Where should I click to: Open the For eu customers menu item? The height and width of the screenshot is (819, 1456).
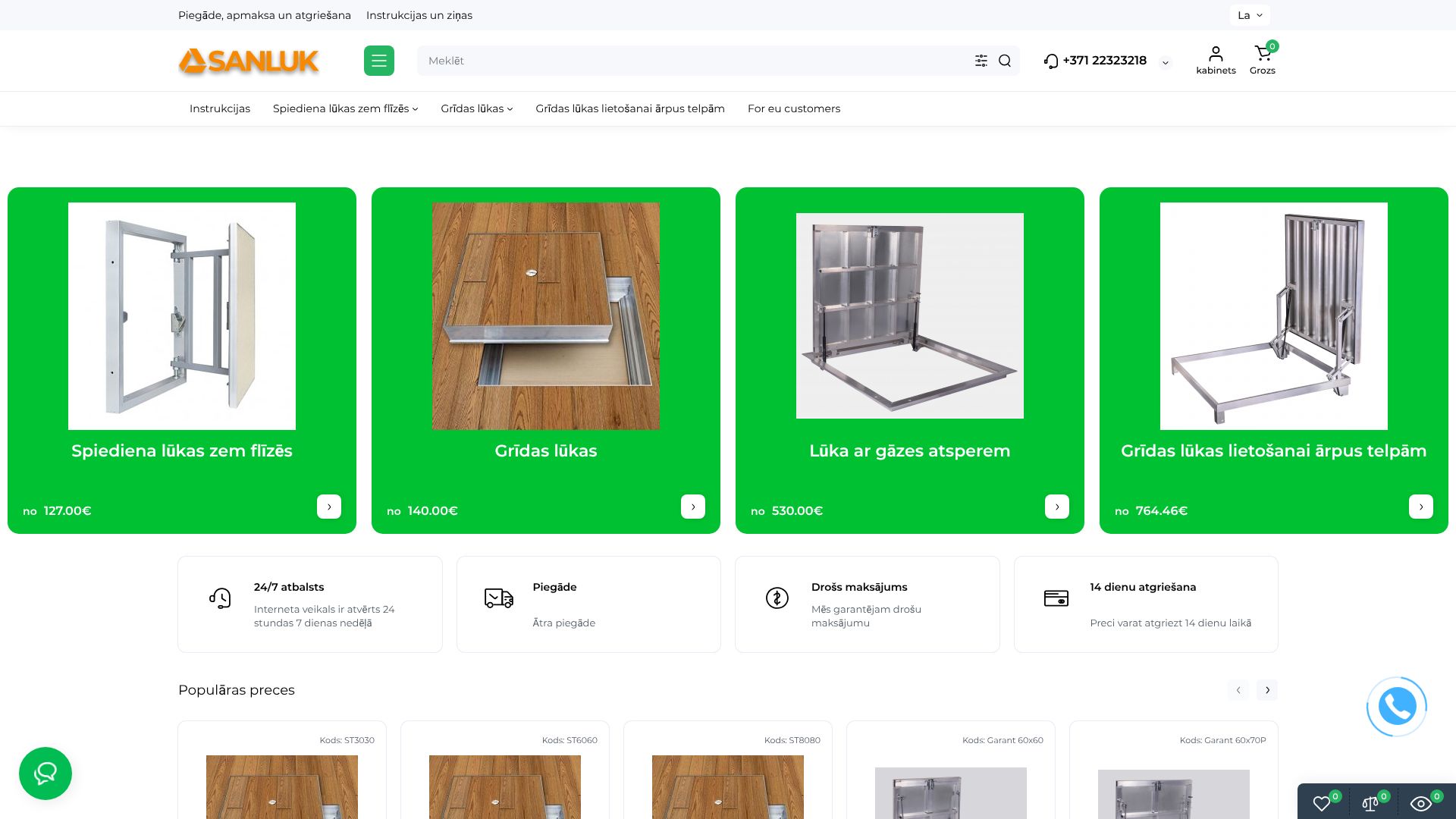(x=793, y=108)
